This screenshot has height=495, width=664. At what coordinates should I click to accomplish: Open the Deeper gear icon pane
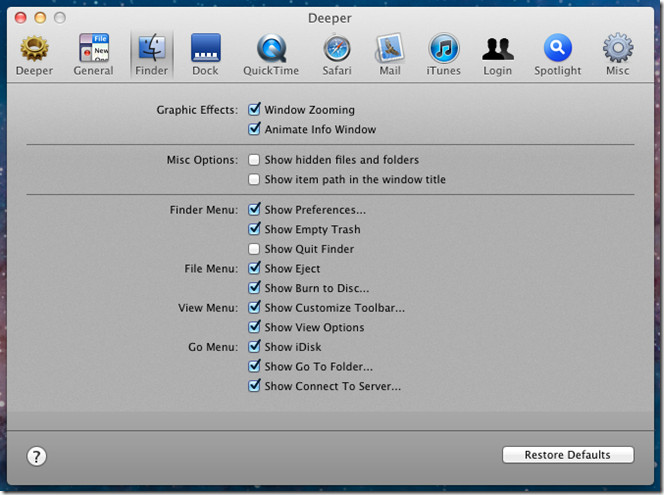coord(34,55)
